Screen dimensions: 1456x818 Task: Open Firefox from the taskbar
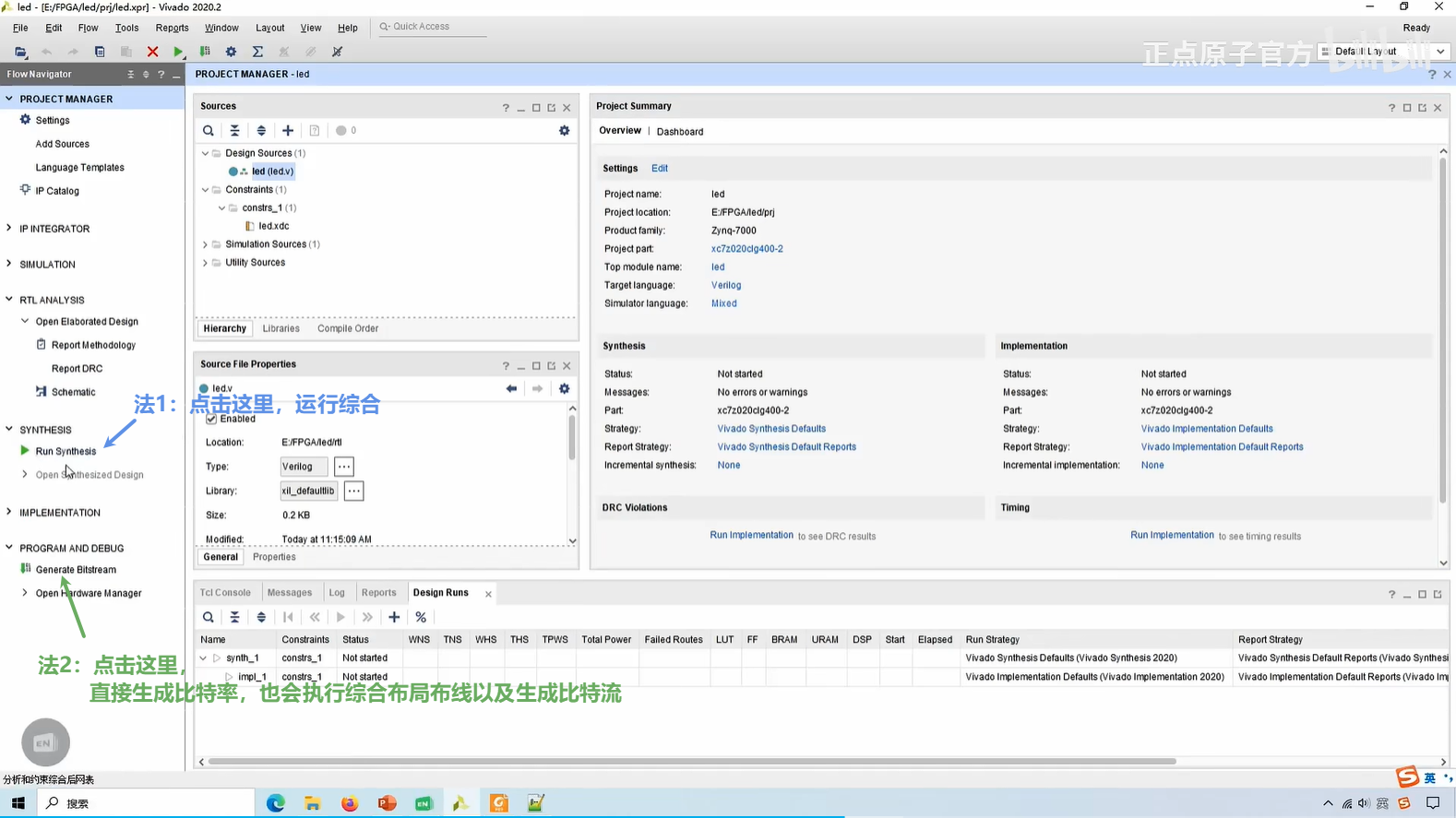tap(350, 803)
